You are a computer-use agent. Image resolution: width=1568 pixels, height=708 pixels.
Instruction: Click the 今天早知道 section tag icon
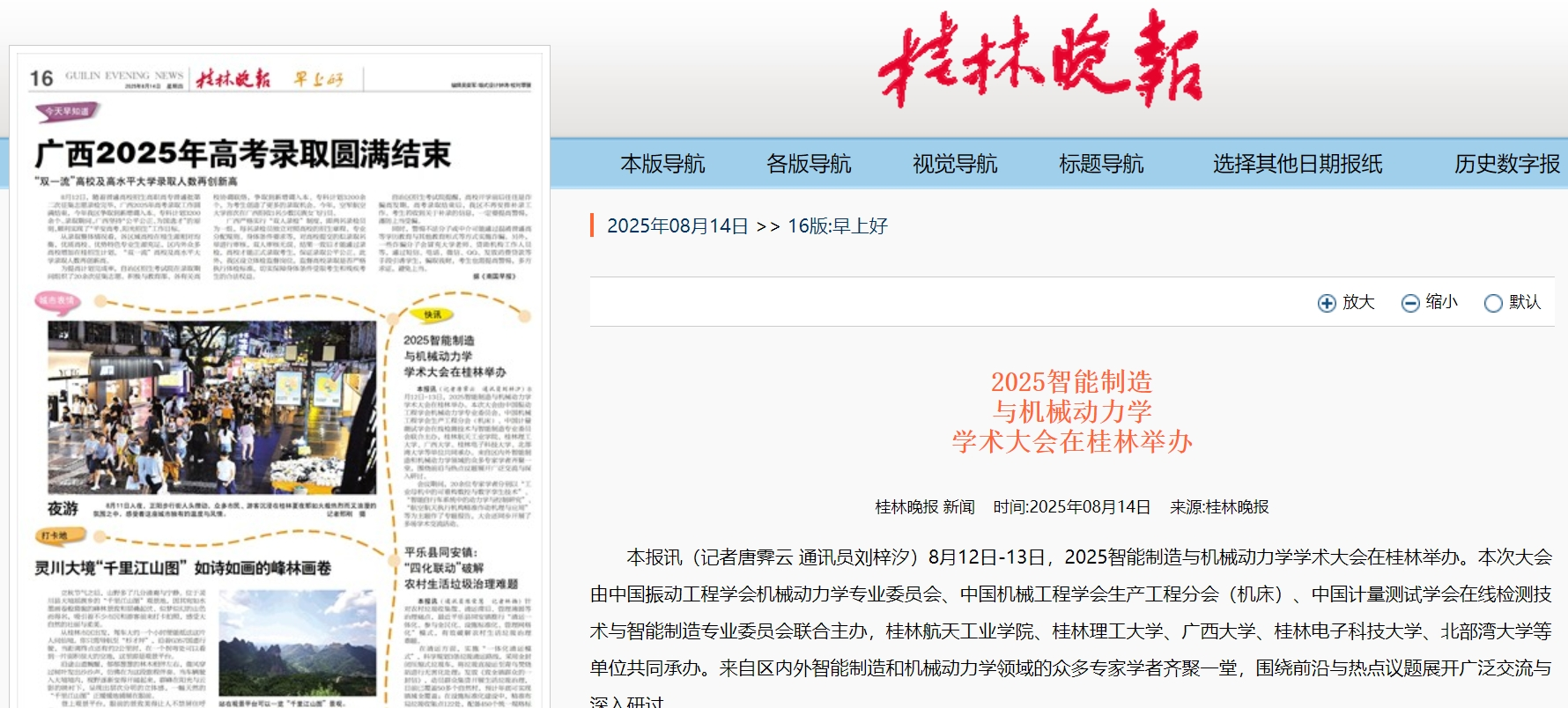(x=67, y=112)
